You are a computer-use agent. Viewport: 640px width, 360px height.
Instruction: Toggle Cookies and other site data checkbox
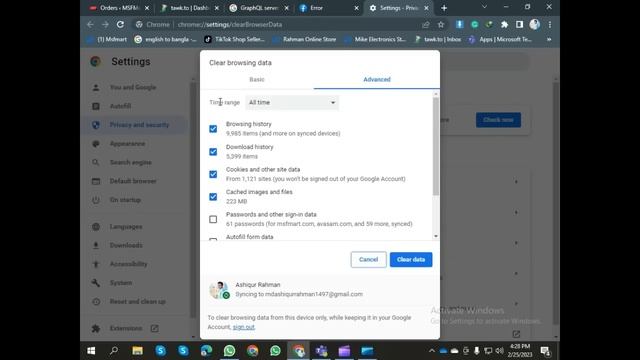(x=213, y=174)
